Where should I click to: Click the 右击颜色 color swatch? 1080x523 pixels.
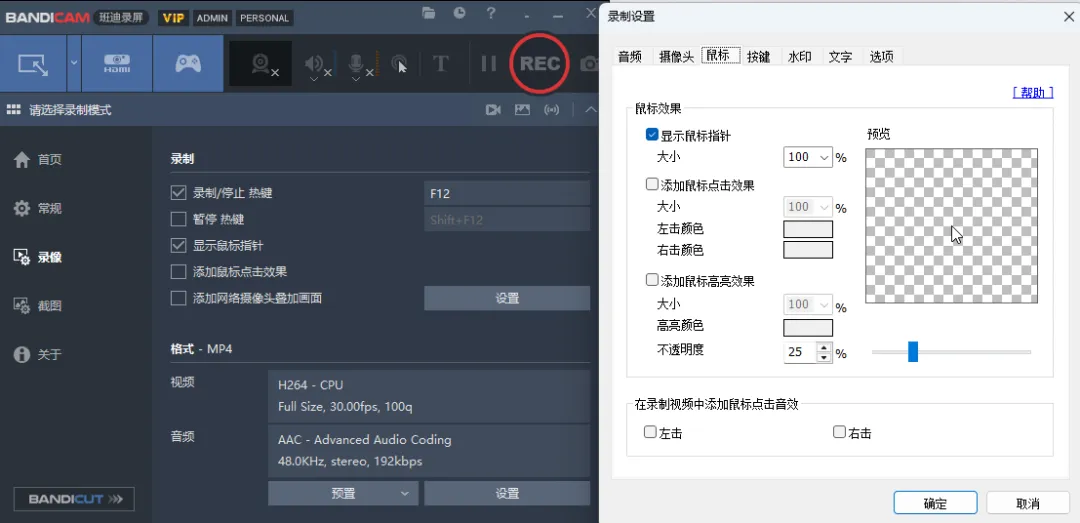coord(808,249)
